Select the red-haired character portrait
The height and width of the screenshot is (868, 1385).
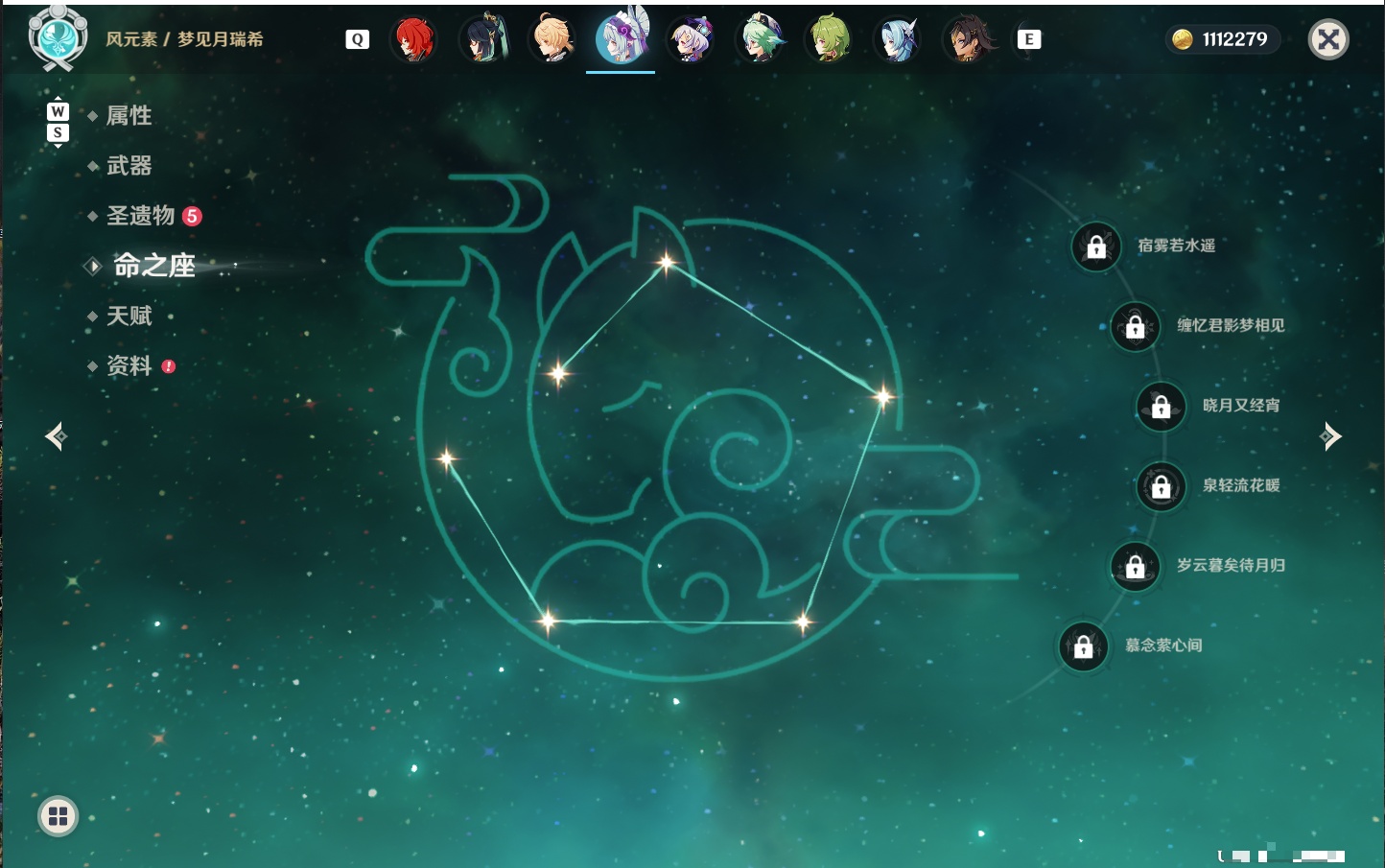pyautogui.click(x=413, y=39)
